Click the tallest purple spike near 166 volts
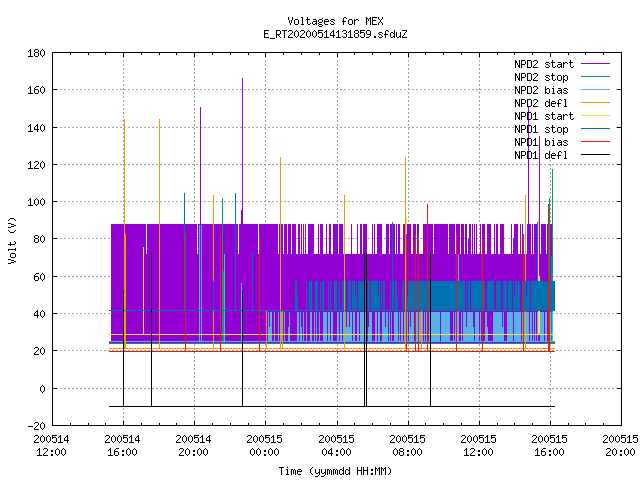The image size is (640, 480). point(242,151)
